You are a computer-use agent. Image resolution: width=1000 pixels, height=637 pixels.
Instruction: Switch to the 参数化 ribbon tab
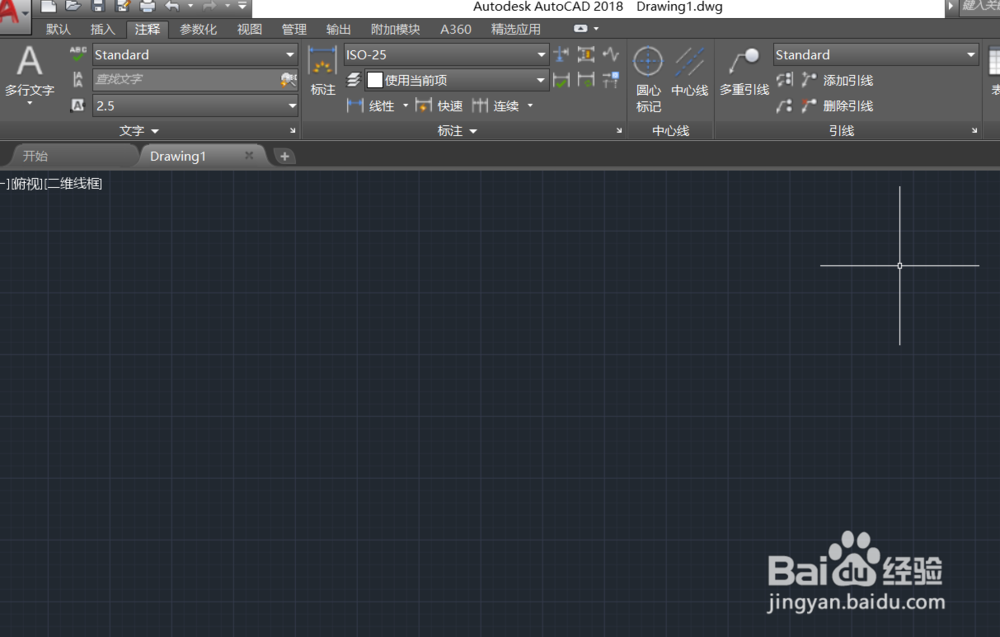198,29
